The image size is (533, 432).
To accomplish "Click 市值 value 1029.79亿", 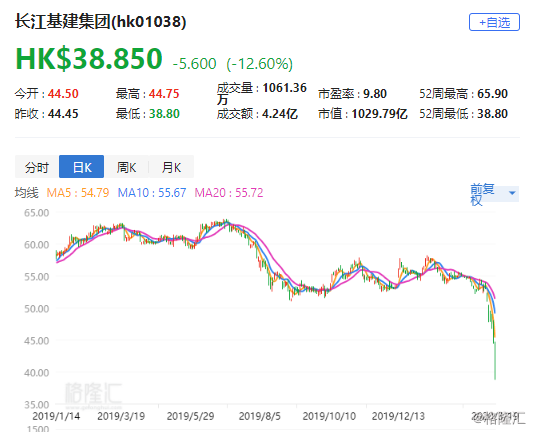I will click(379, 114).
